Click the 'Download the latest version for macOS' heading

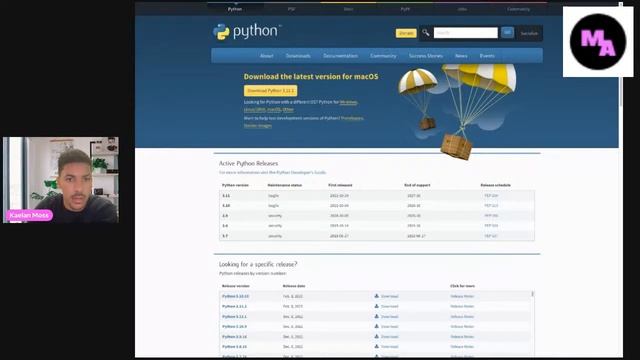pos(311,76)
